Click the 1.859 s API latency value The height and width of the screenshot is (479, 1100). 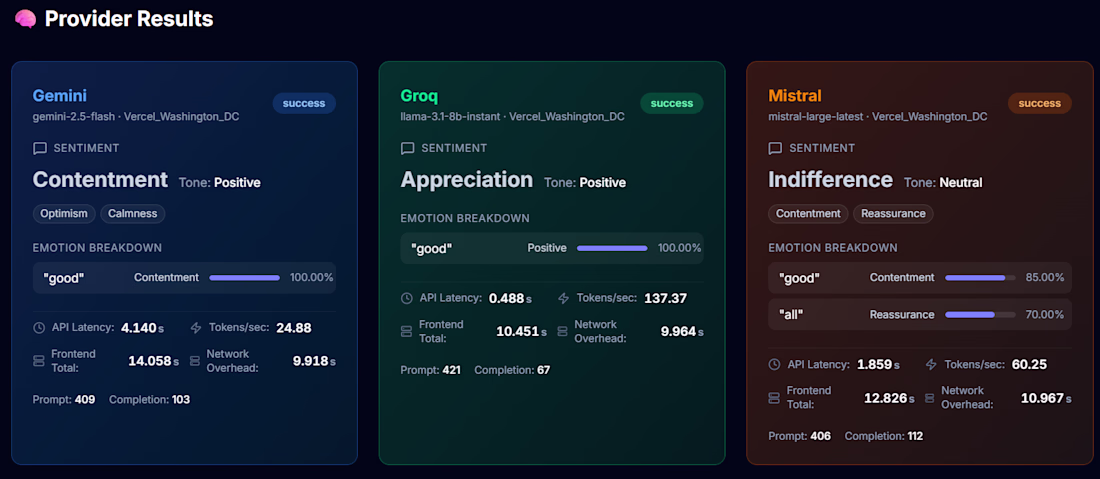(878, 365)
